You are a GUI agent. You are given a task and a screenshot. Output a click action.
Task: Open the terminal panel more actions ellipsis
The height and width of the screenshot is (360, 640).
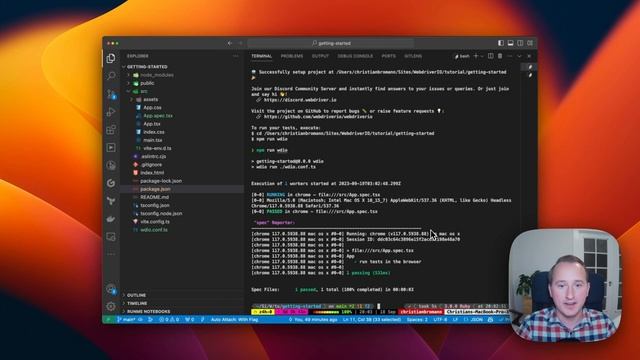coord(510,56)
